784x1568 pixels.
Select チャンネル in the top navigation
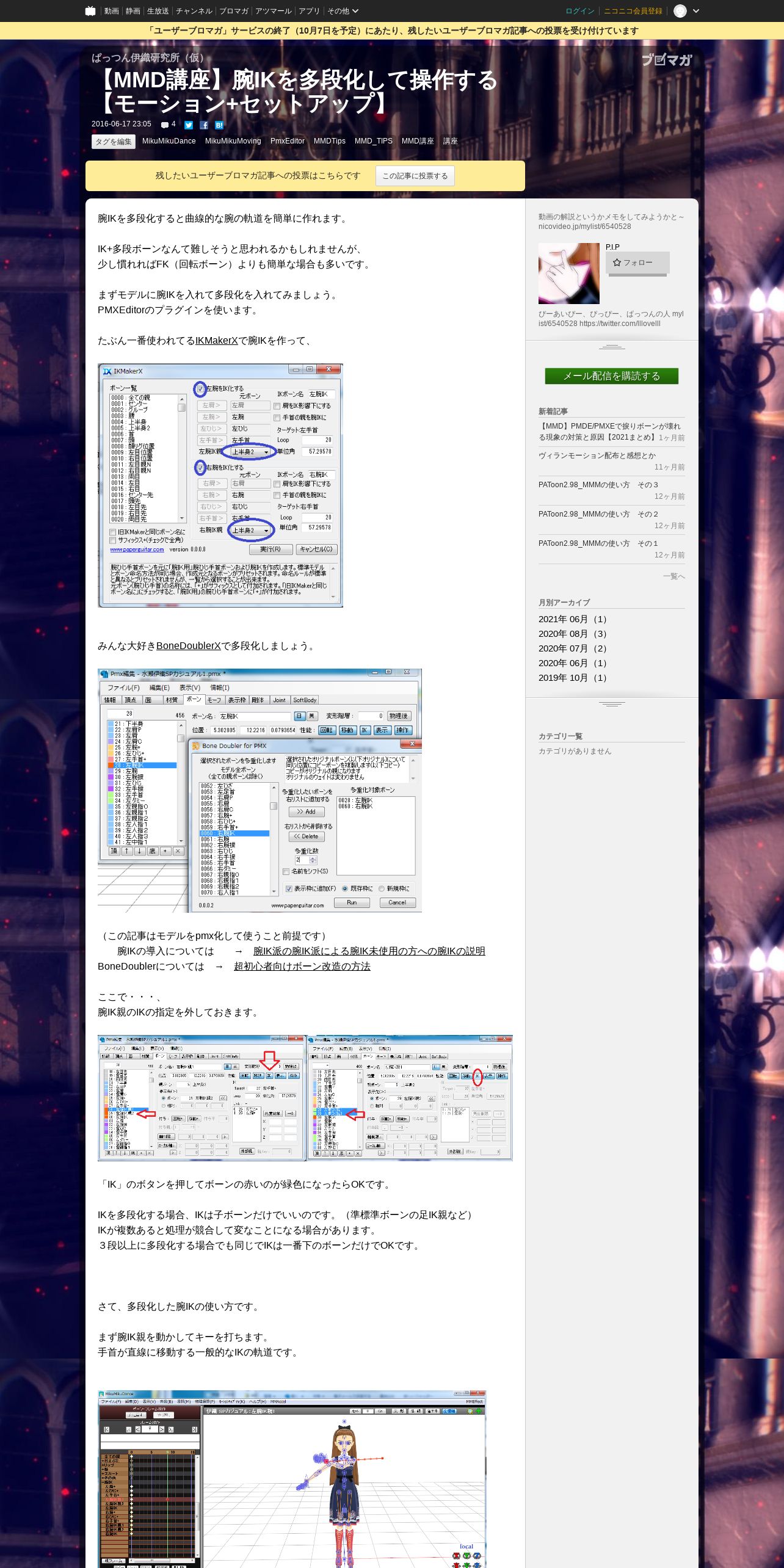coord(194,11)
